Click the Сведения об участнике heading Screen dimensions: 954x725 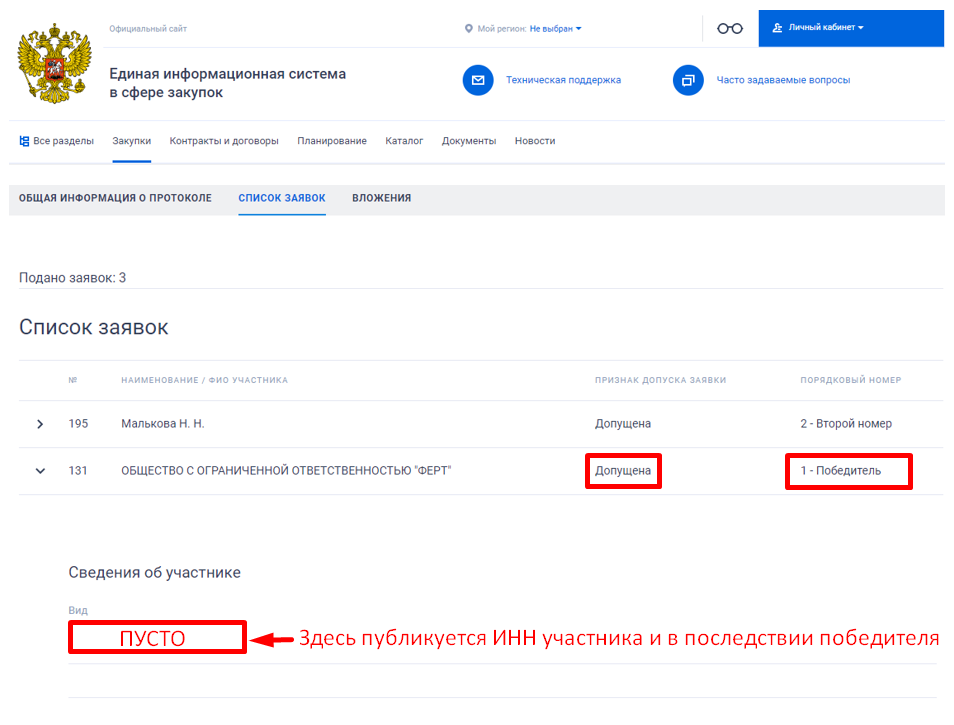(155, 573)
